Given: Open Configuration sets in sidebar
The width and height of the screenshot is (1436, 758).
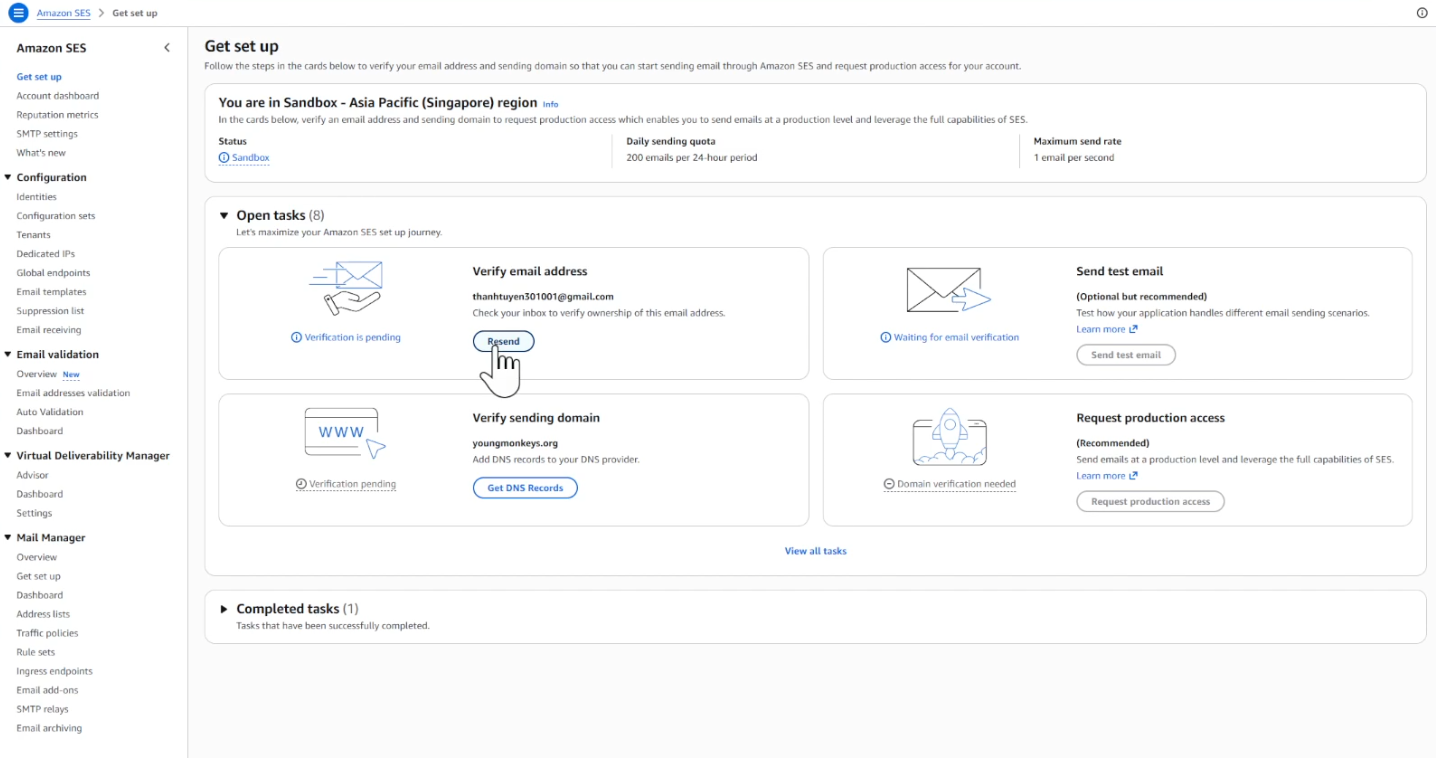Looking at the screenshot, I should [x=56, y=216].
